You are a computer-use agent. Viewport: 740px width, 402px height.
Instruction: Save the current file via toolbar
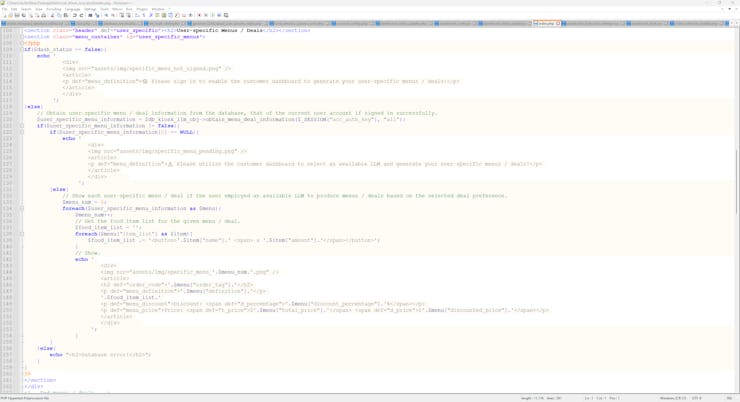[17, 15]
